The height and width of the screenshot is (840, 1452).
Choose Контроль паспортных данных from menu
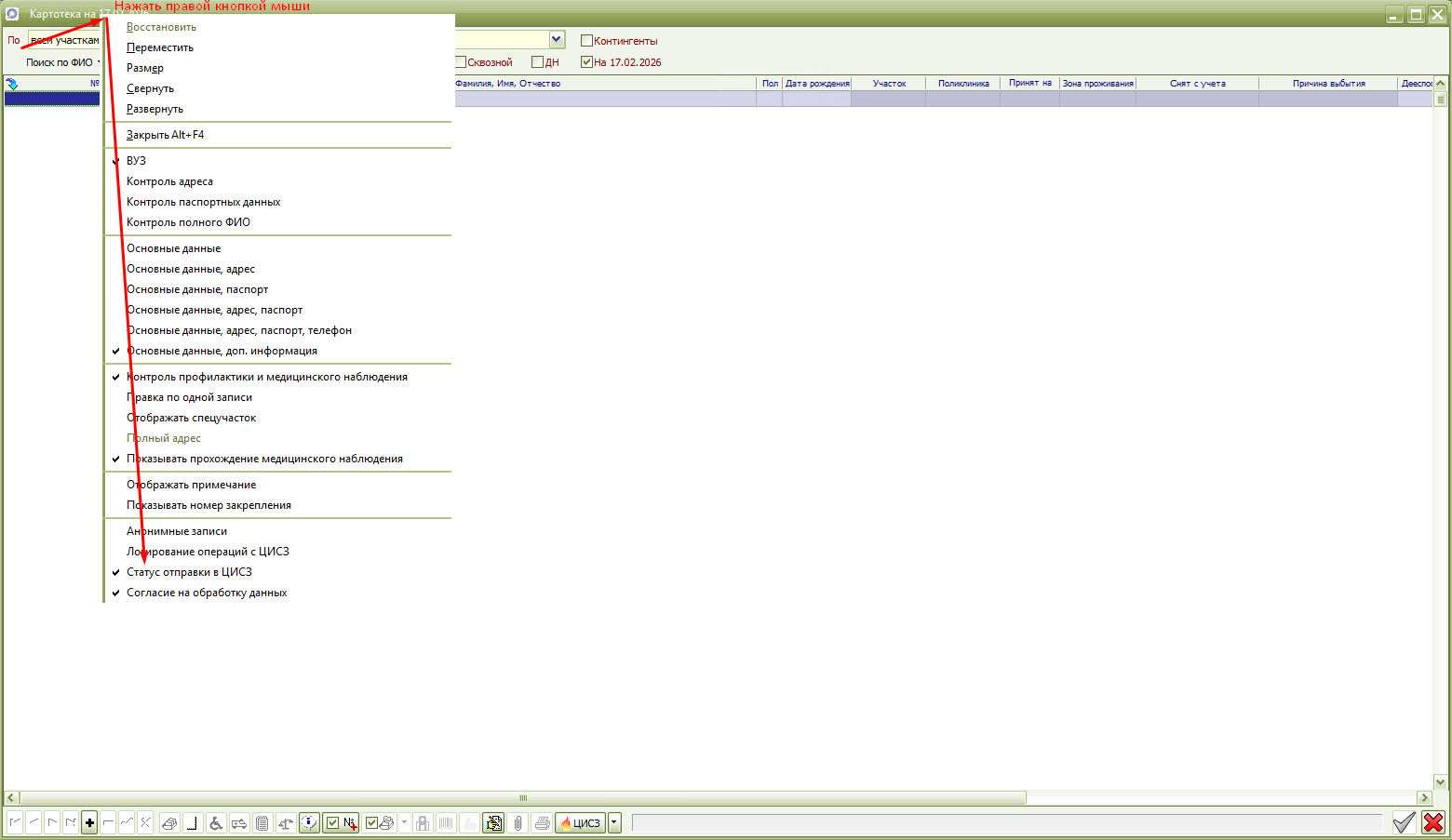(x=203, y=202)
